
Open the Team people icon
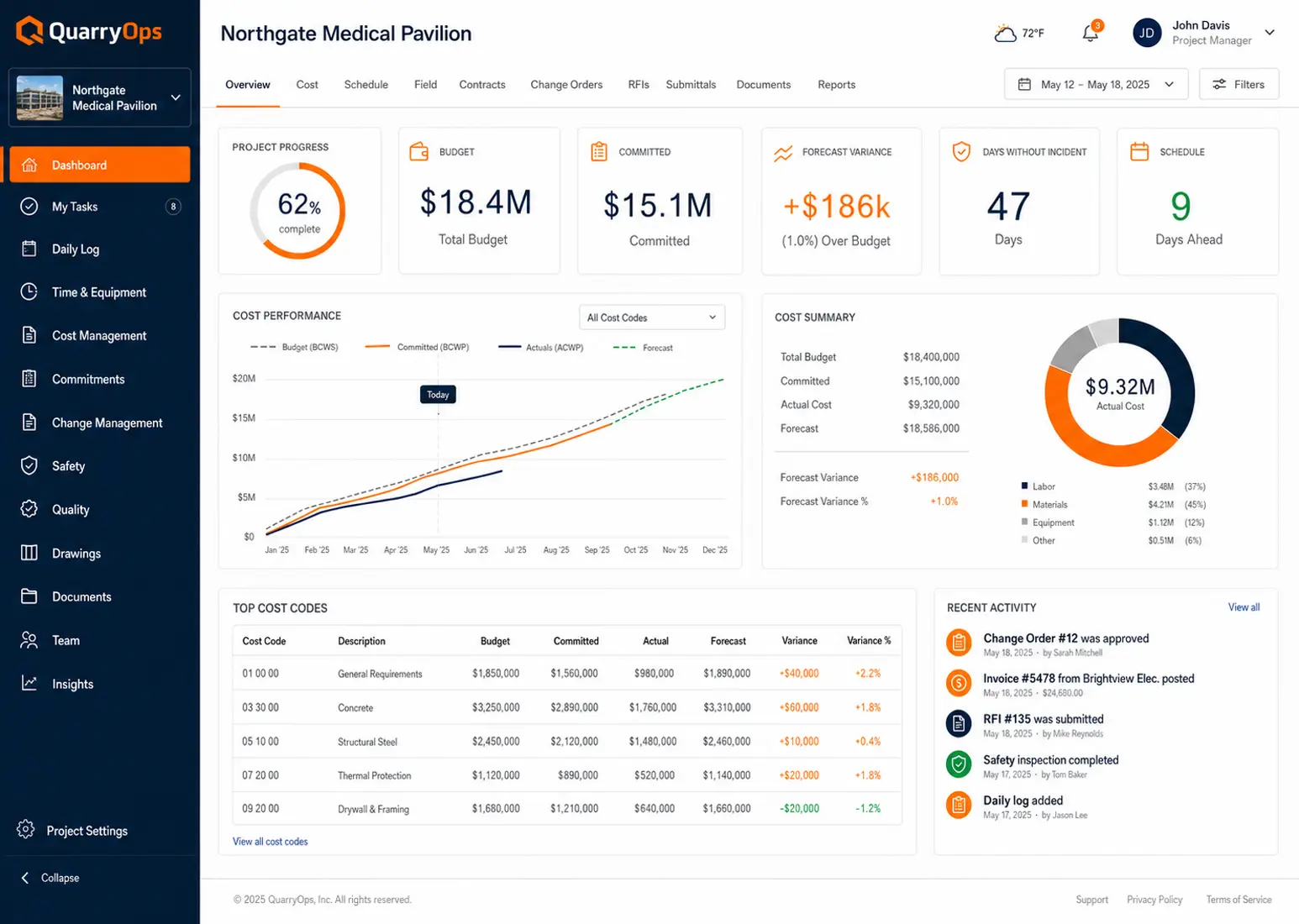coord(29,640)
